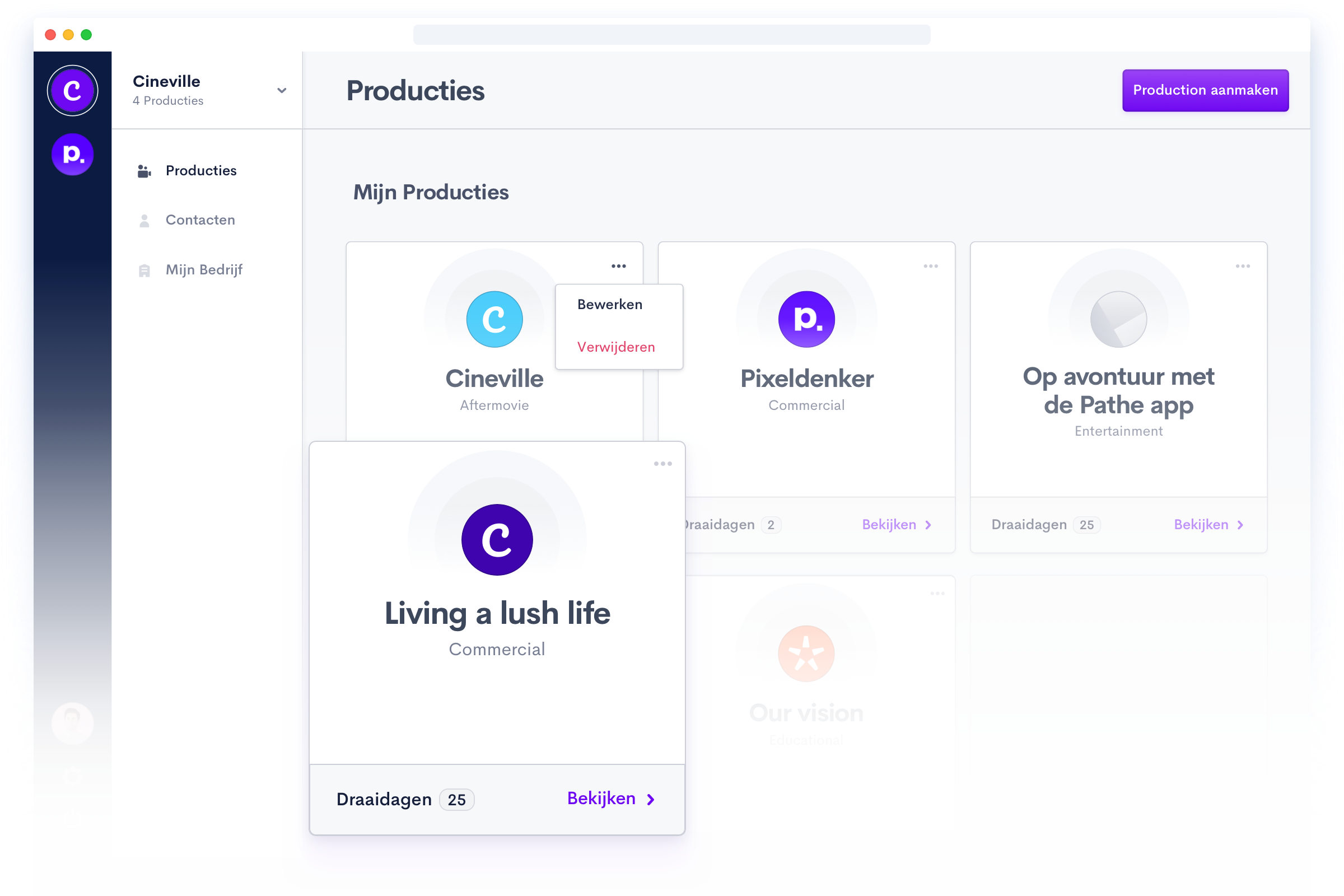This screenshot has height=896, width=1344.
Task: Click the Producties camera icon in navigation
Action: point(144,171)
